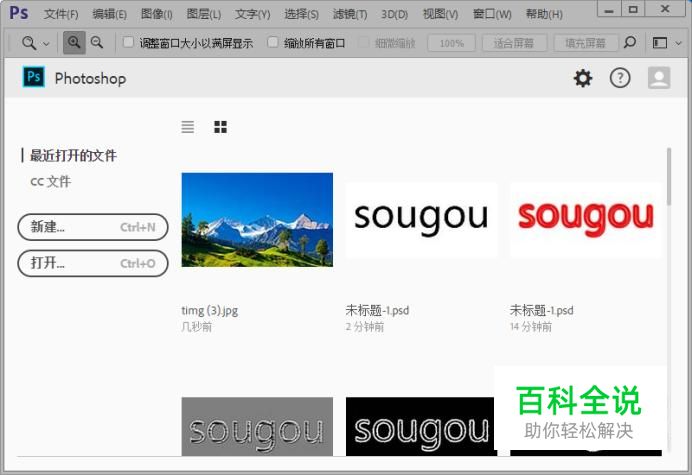Click the Photoshop logo on the start screen
The width and height of the screenshot is (692, 475).
click(34, 77)
